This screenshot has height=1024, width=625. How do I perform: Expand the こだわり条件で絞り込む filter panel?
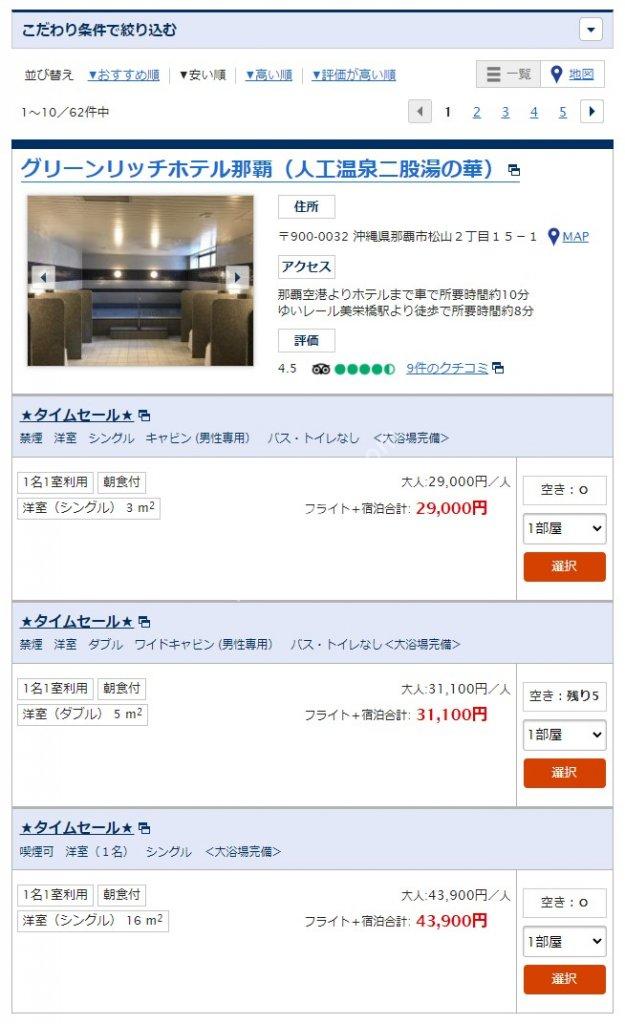click(x=590, y=29)
